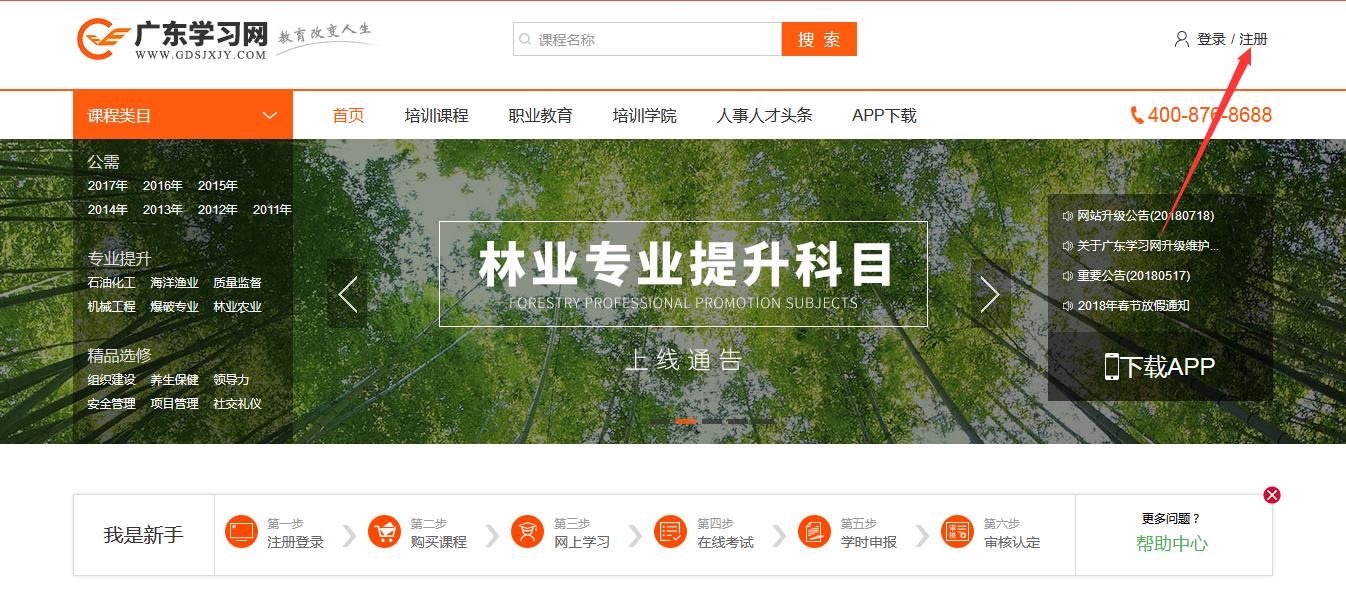Go to the previous banner slide arrow
This screenshot has height=606, width=1346.
tap(347, 294)
